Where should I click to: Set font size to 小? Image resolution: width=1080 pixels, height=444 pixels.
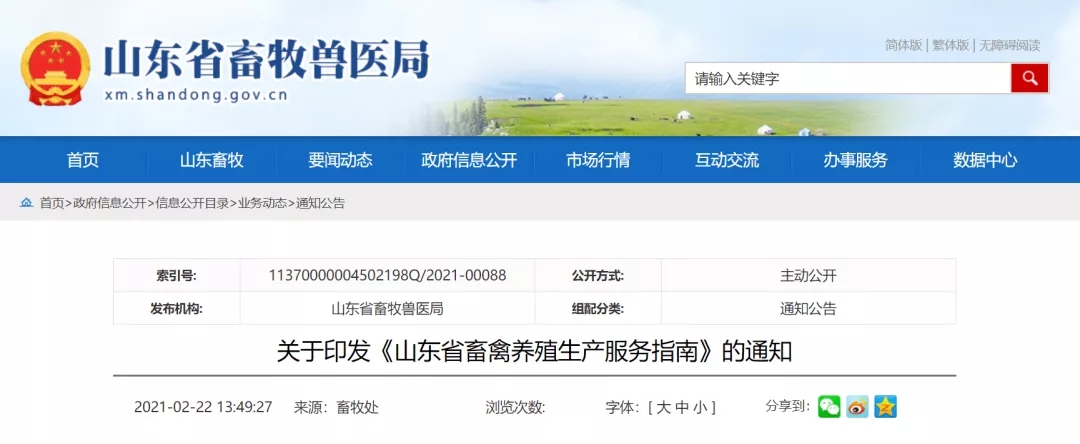click(700, 408)
